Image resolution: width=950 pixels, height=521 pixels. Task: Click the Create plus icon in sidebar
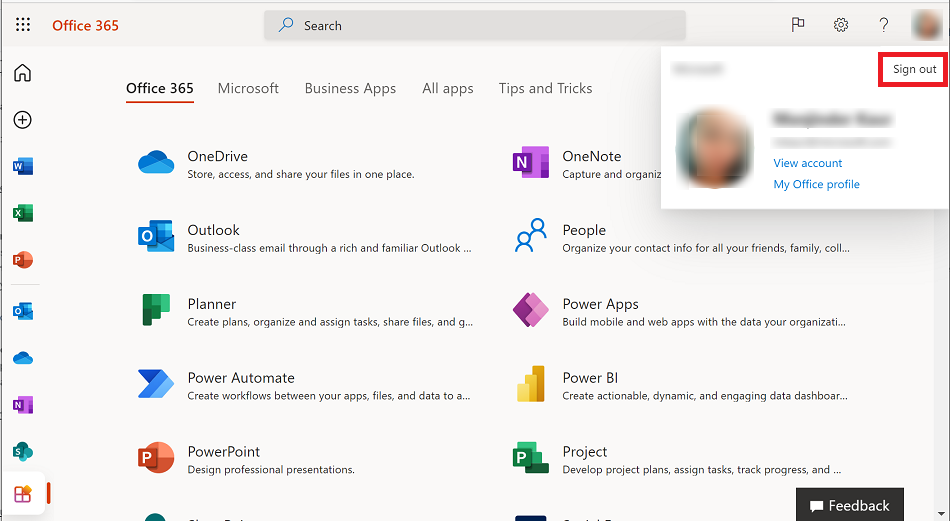point(22,120)
